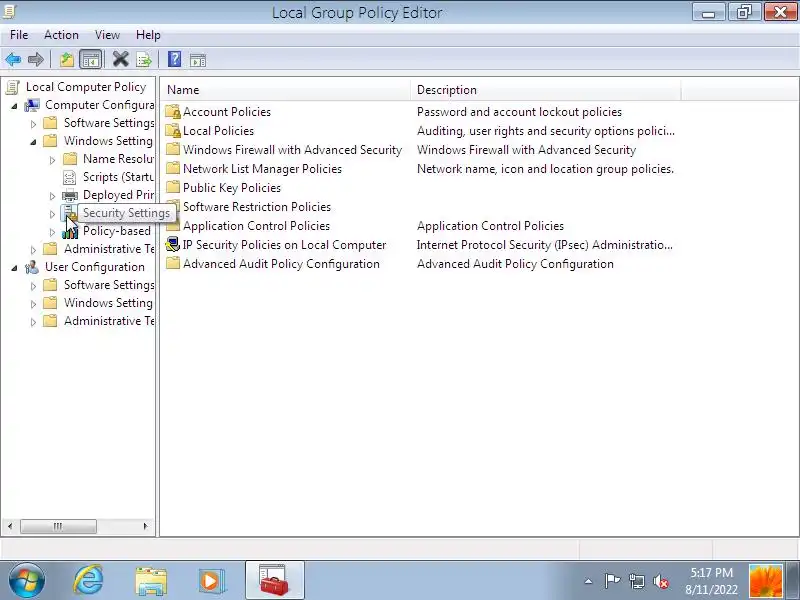This screenshot has width=800, height=600.
Task: Expand the Name Resolution Policy node
Action: pyautogui.click(x=53, y=160)
